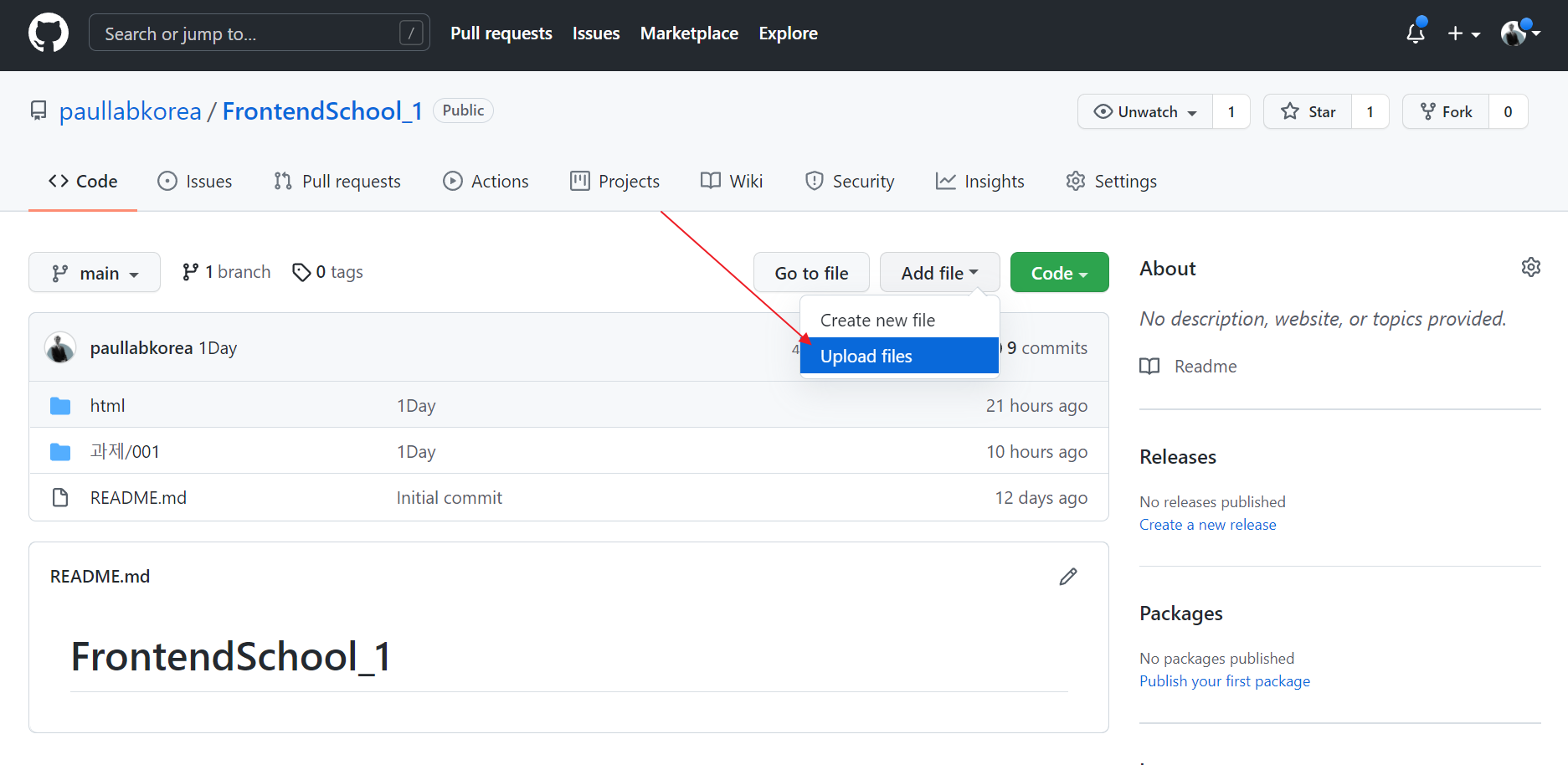Click the 12 days ago timestamp
This screenshot has height=765, width=1568.
click(1041, 498)
